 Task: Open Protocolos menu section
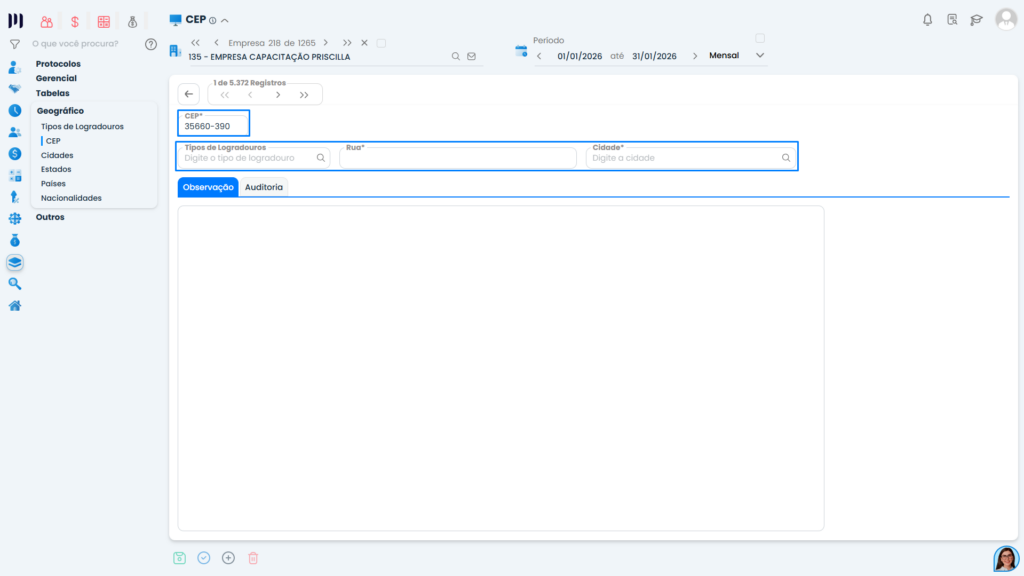click(x=58, y=64)
